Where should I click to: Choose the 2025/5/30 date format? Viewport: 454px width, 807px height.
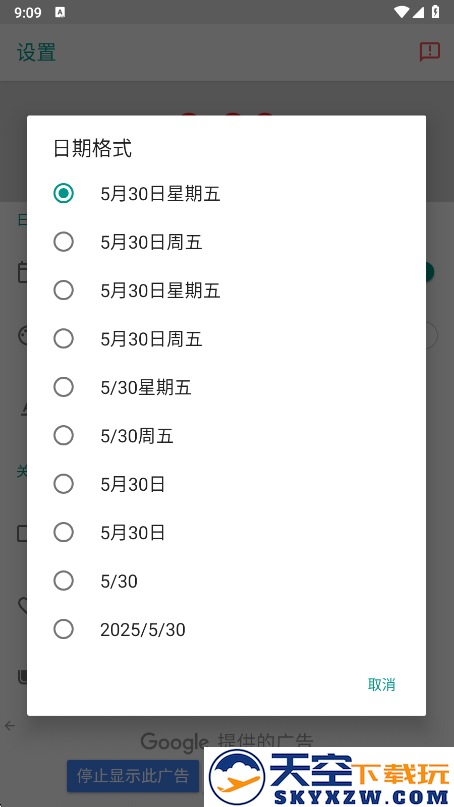(x=226, y=629)
